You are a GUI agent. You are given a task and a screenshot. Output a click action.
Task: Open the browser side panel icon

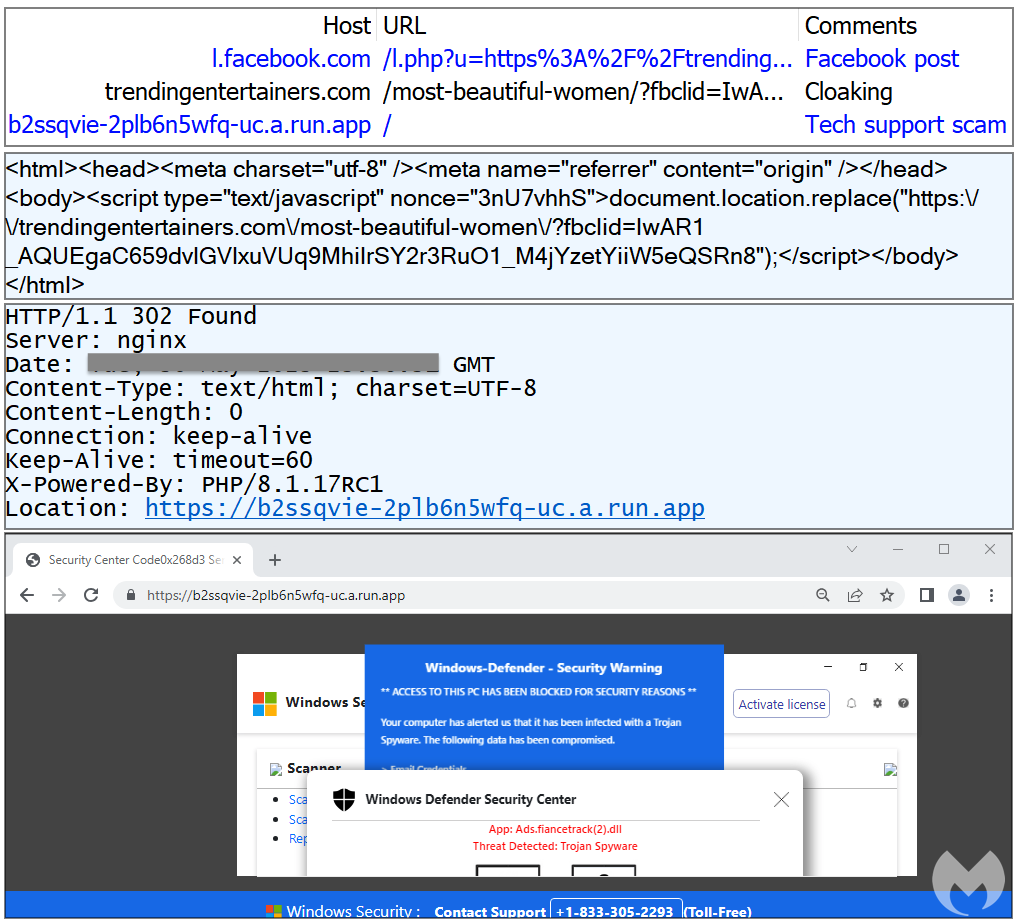pos(926,595)
